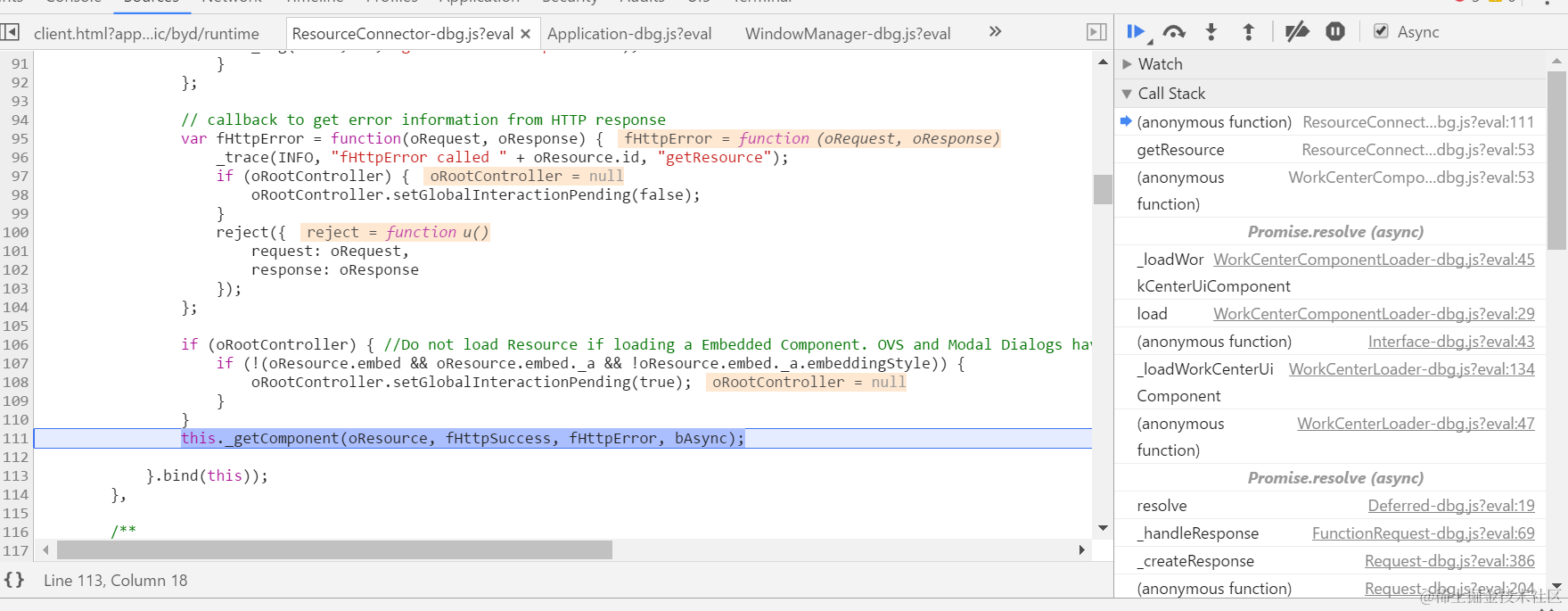Click the code editor horizontal scrollbar thumb
The height and width of the screenshot is (611, 1568).
334,549
